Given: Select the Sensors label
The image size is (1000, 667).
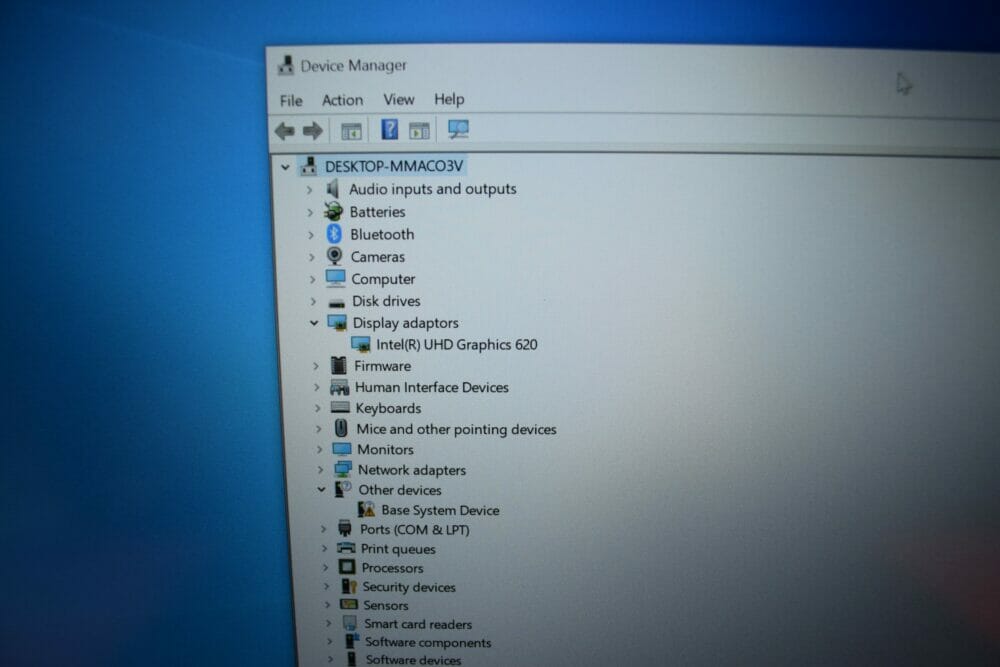Looking at the screenshot, I should coord(385,605).
